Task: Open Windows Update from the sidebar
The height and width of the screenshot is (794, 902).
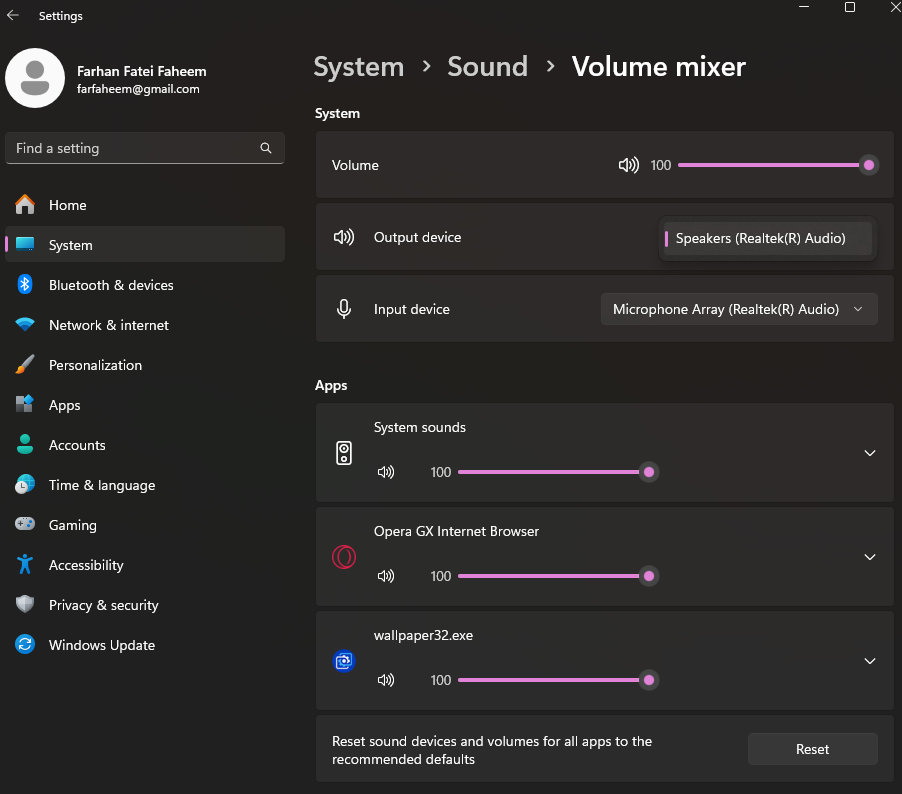Action: click(101, 645)
